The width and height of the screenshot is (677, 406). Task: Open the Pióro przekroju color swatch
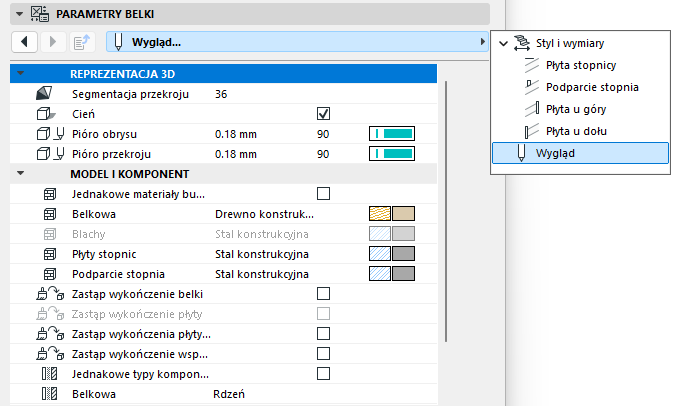click(x=392, y=153)
